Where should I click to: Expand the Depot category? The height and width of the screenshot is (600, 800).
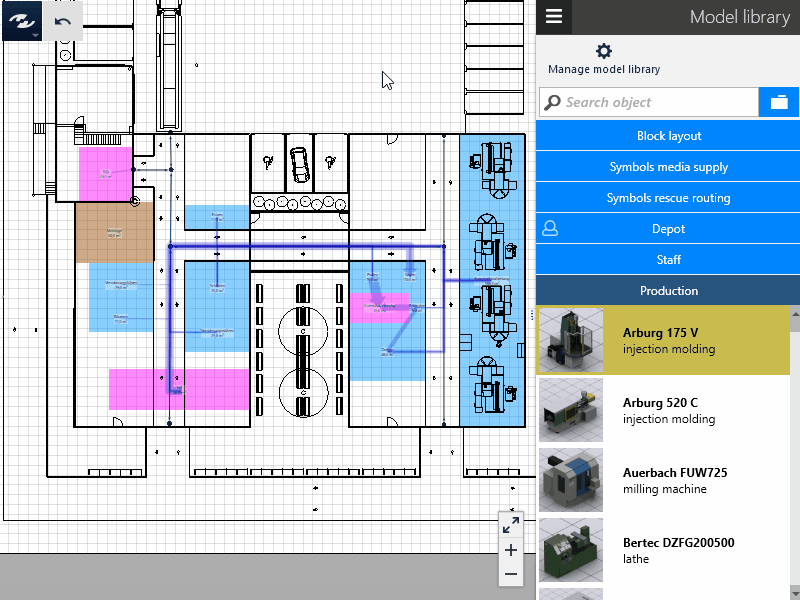click(x=668, y=229)
